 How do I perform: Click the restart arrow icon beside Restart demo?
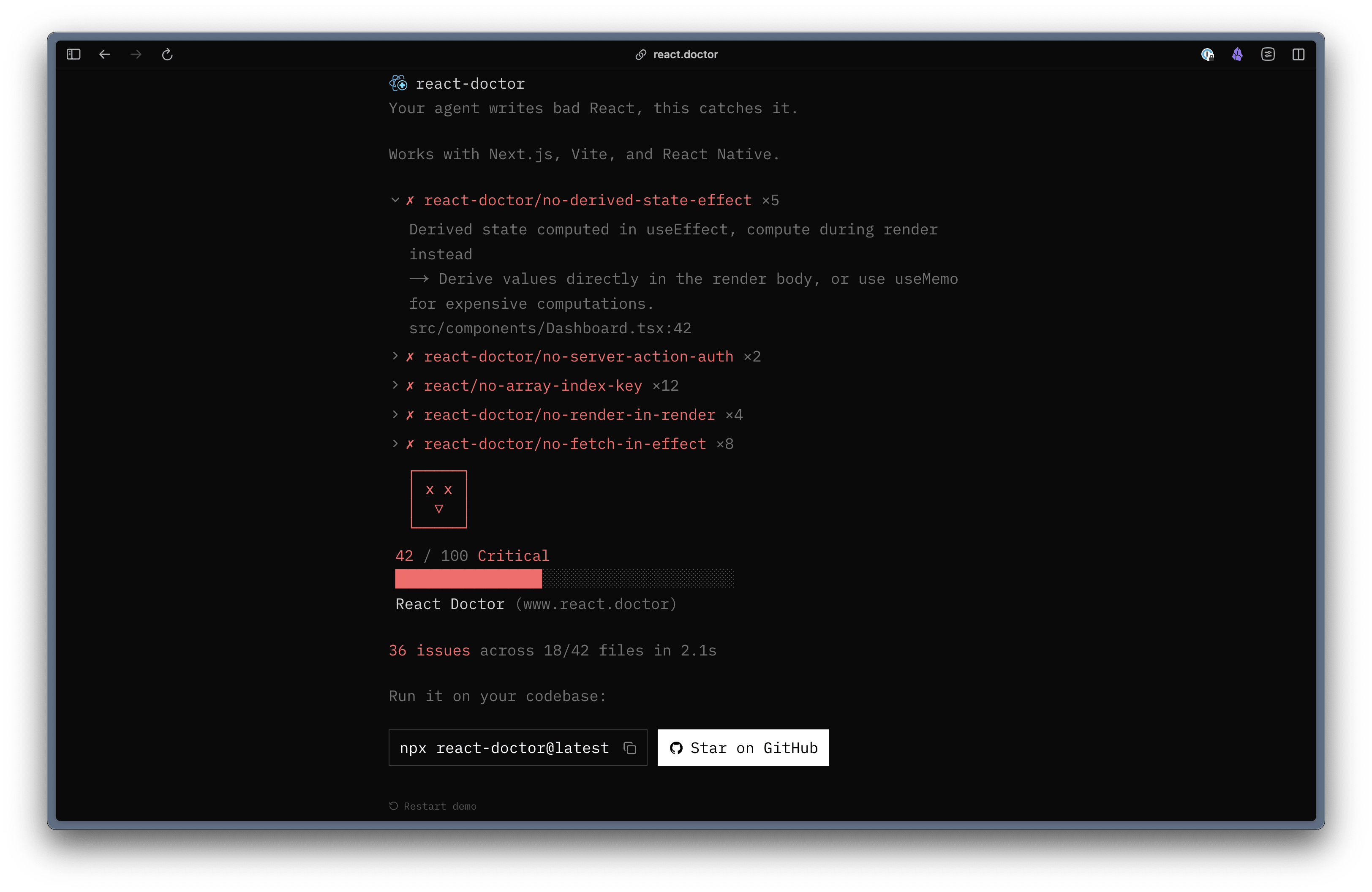(x=394, y=806)
